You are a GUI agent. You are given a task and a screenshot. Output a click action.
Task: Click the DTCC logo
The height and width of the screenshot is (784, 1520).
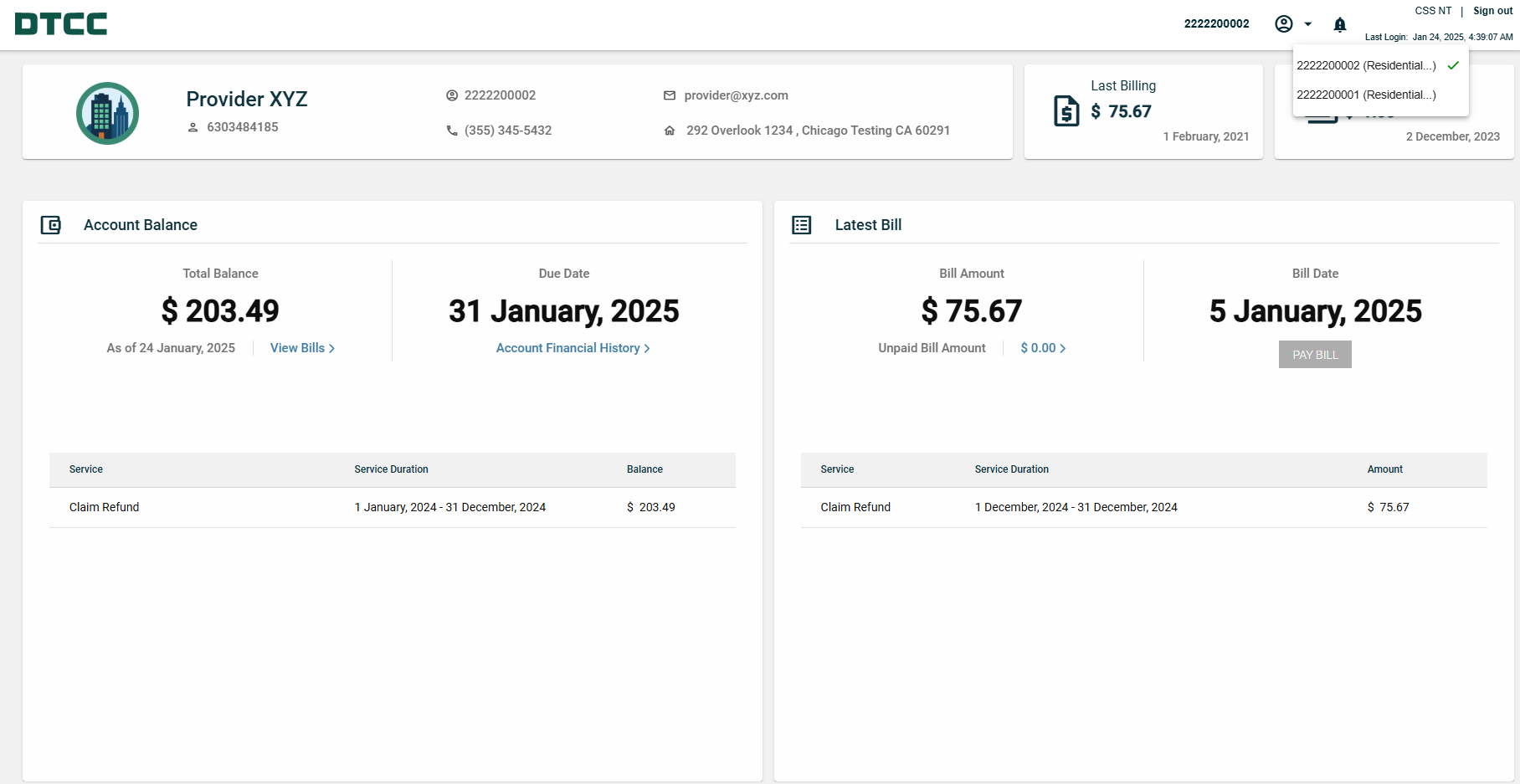59,23
